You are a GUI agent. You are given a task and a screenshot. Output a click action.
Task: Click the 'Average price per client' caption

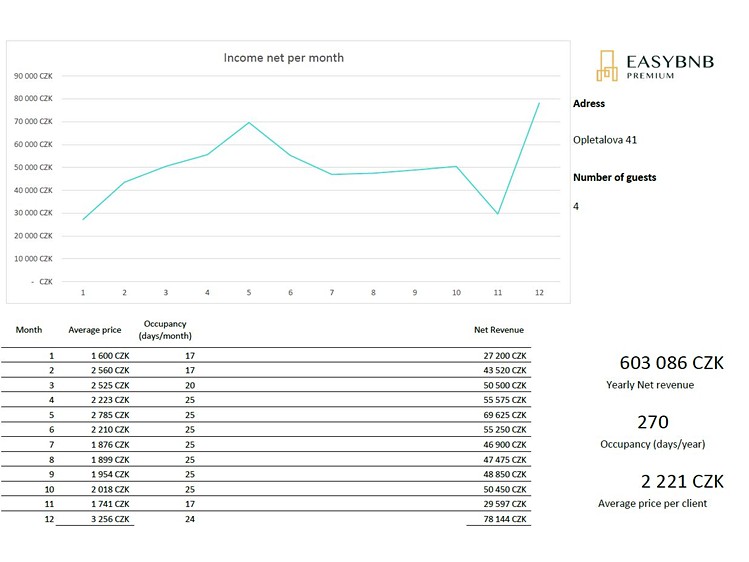653,503
